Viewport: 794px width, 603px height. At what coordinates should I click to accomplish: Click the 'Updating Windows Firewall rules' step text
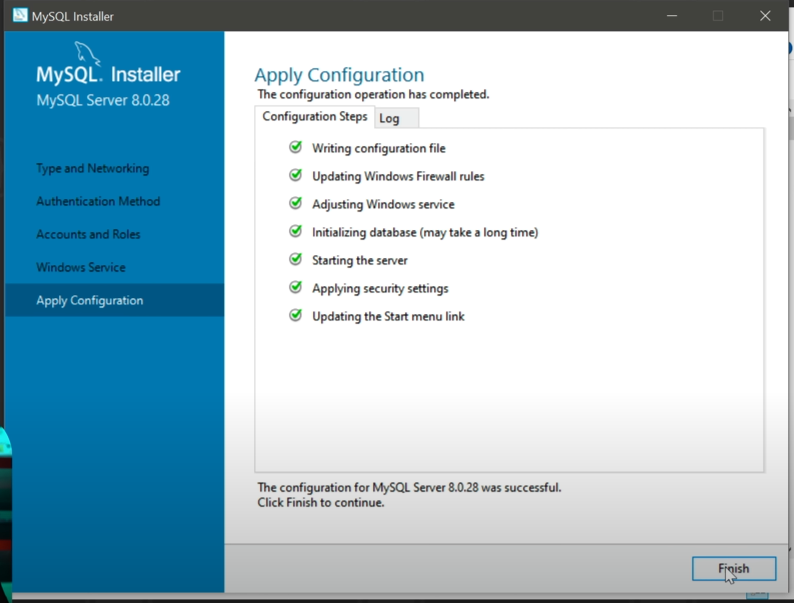pos(398,176)
